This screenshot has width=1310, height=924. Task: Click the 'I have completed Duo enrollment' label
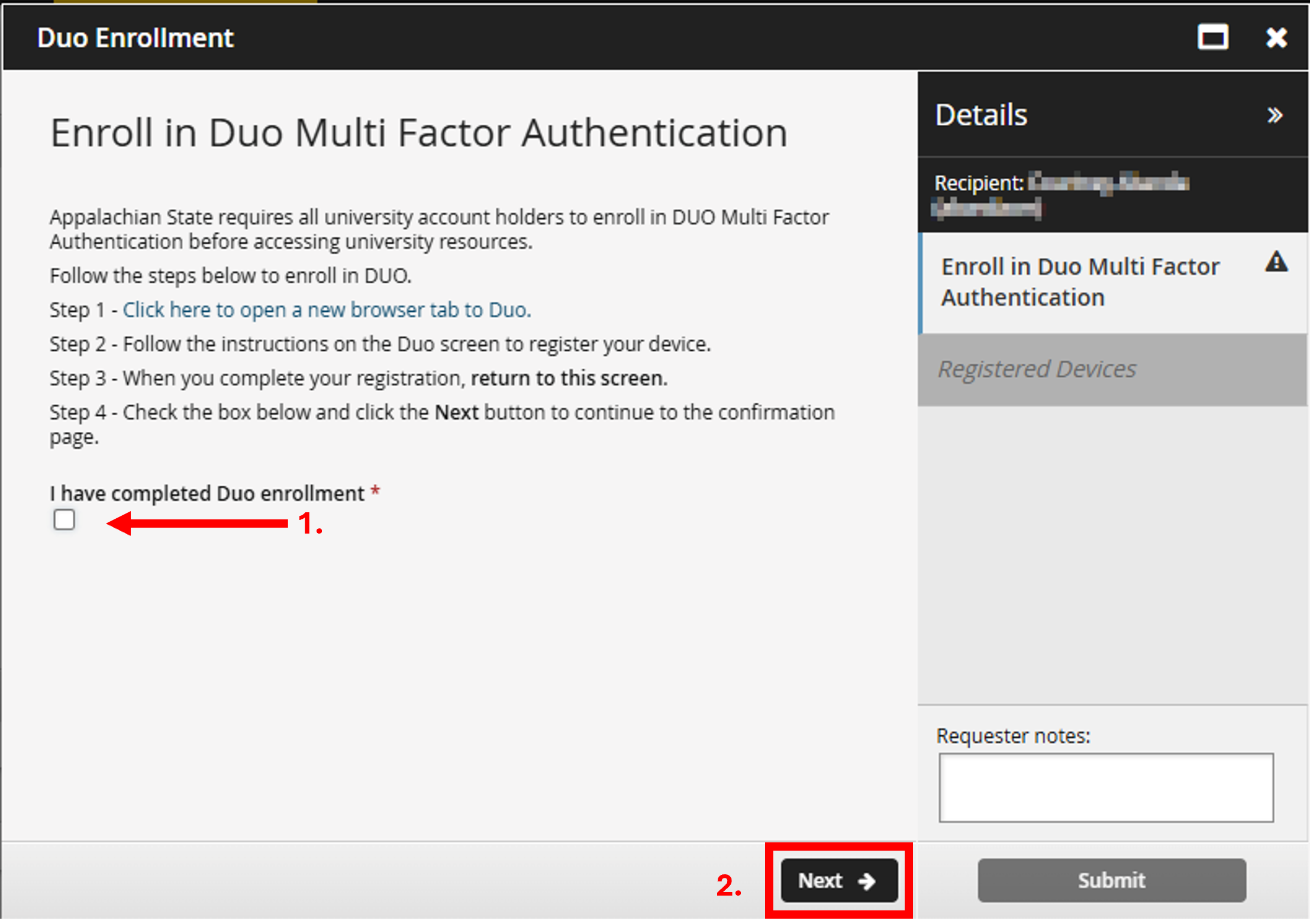click(x=207, y=493)
